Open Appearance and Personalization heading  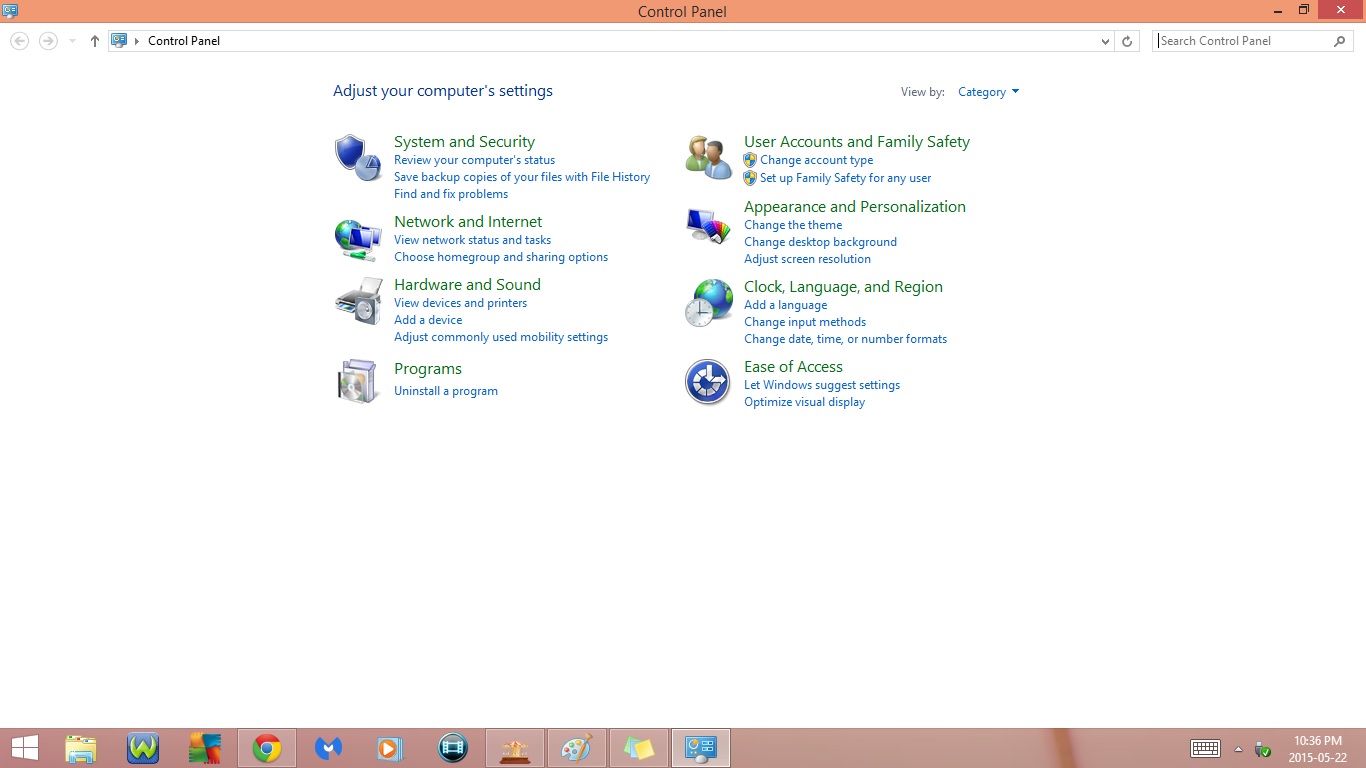pos(855,207)
